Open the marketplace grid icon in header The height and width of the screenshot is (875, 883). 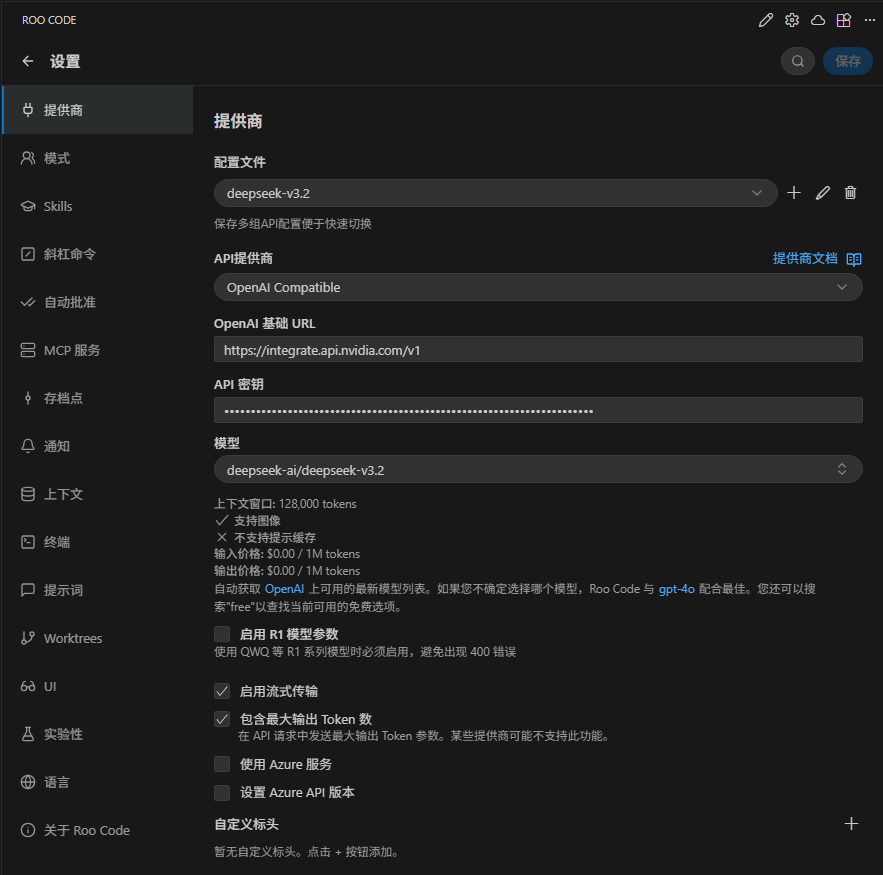click(844, 20)
